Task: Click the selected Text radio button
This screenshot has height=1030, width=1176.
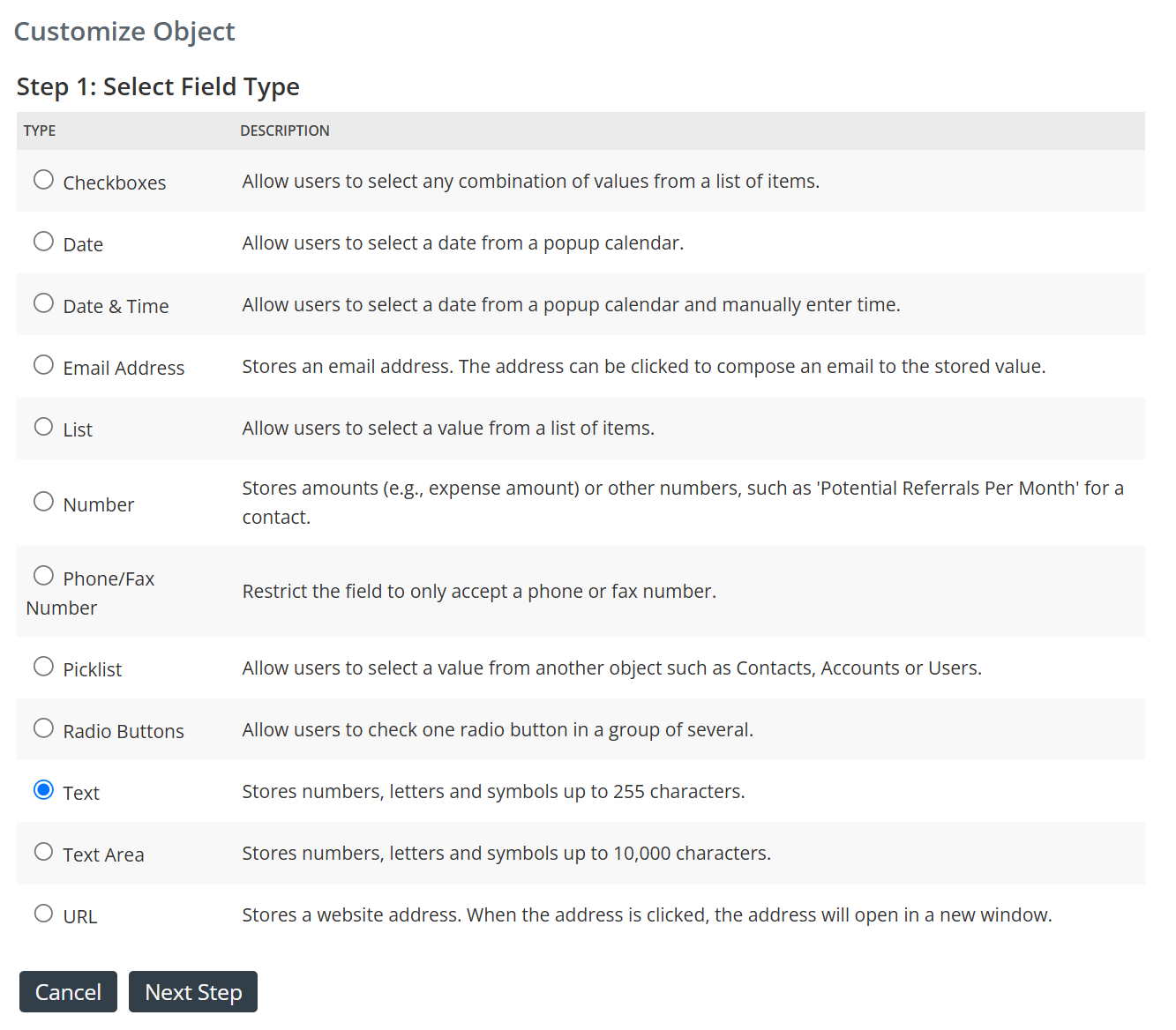Action: [43, 790]
